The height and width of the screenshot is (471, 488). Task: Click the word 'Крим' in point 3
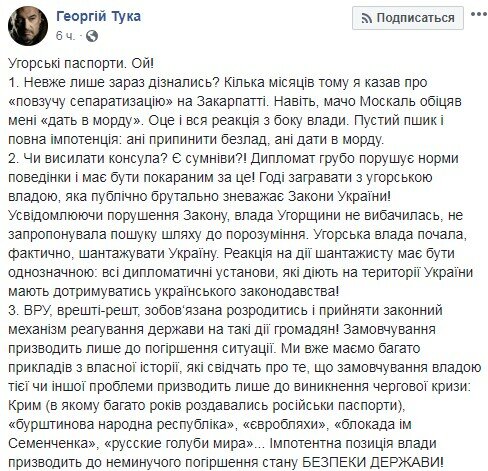click(x=25, y=405)
